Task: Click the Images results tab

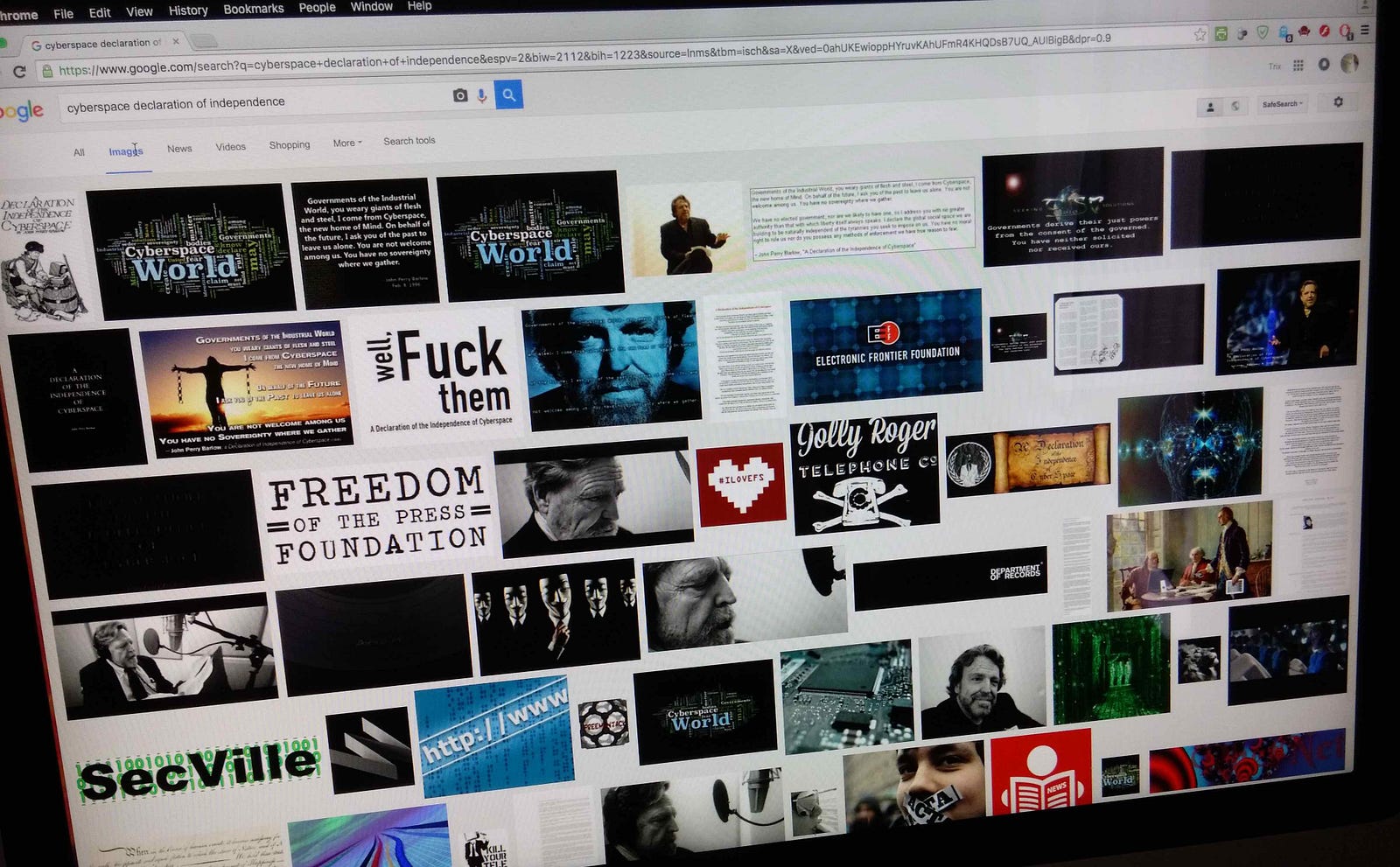Action: tap(126, 151)
